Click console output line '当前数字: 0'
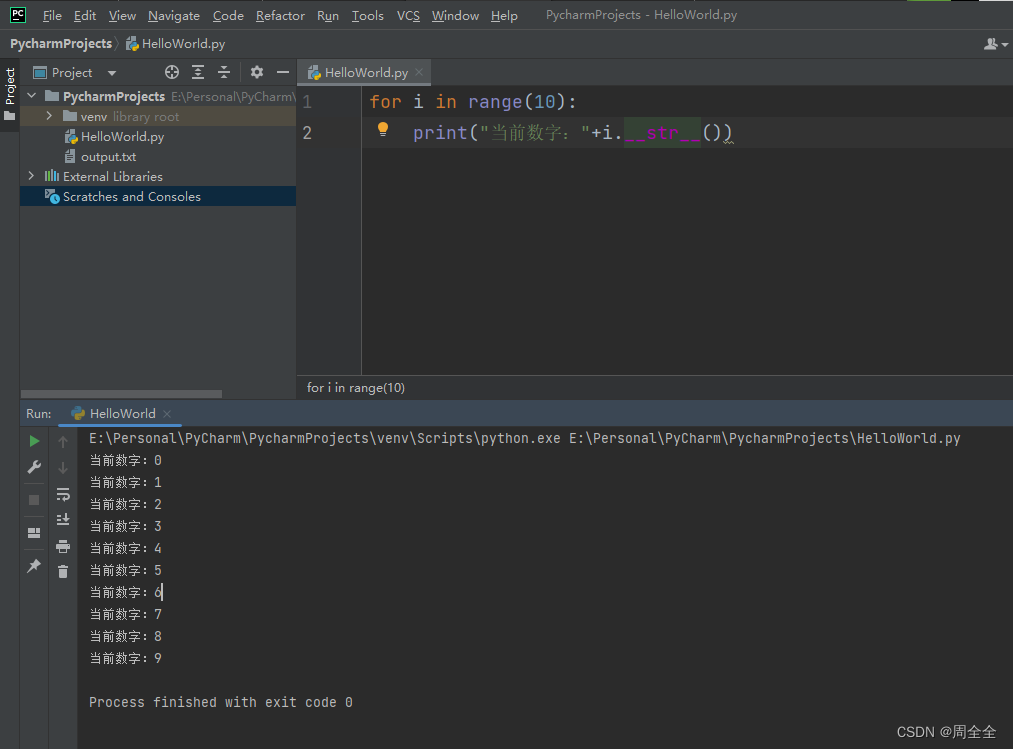 click(x=125, y=461)
